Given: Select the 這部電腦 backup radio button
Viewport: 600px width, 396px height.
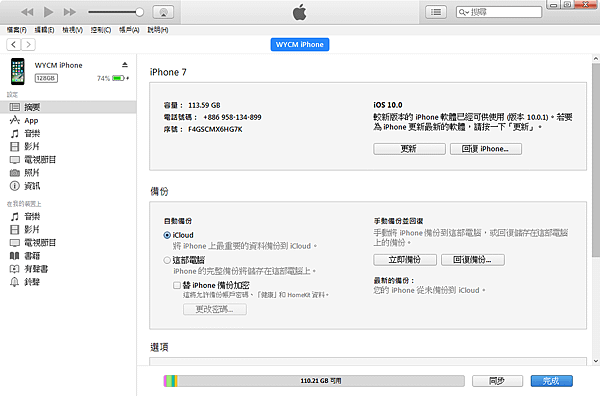Looking at the screenshot, I should tap(167, 260).
